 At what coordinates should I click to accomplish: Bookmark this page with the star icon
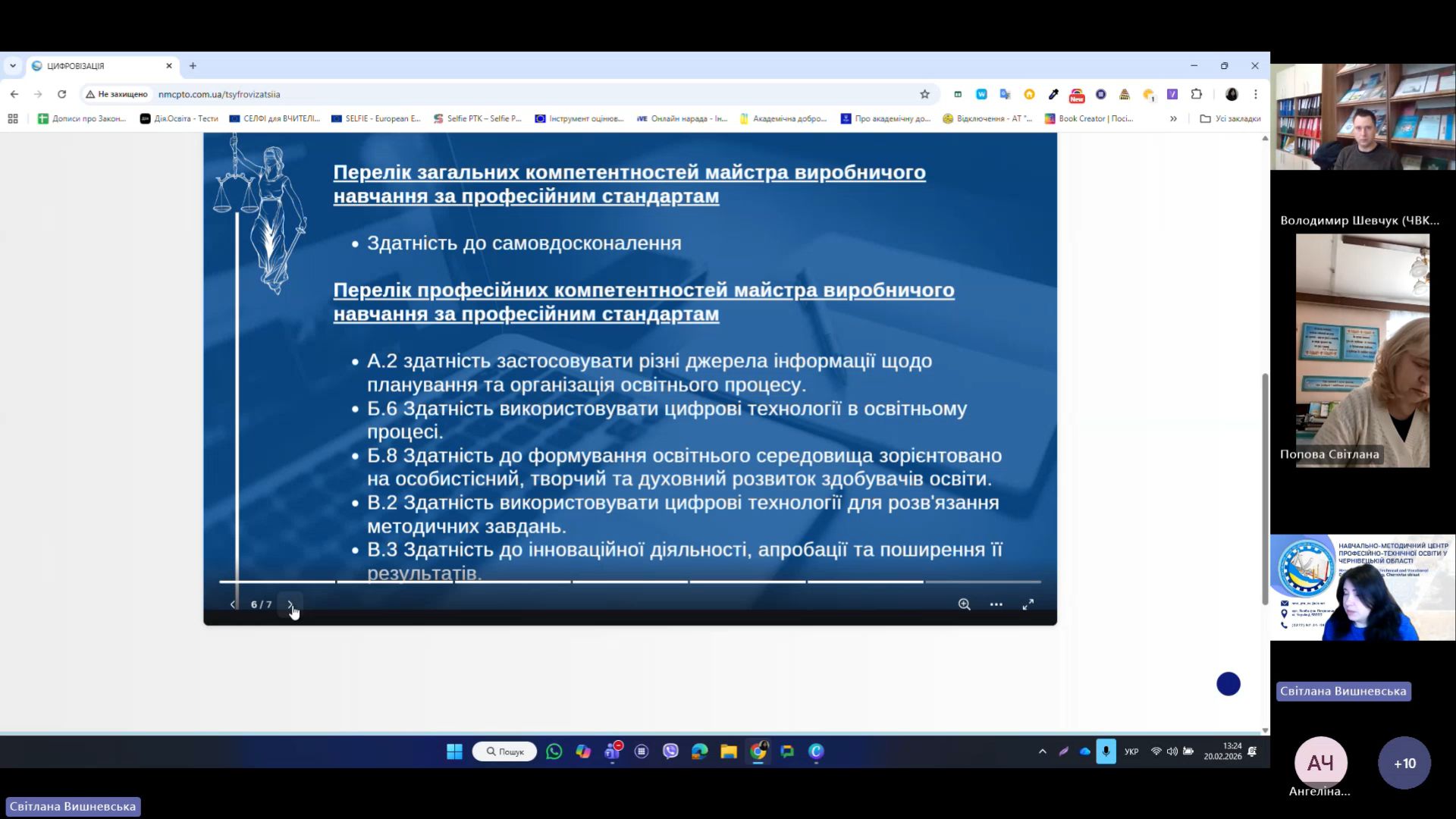924,94
